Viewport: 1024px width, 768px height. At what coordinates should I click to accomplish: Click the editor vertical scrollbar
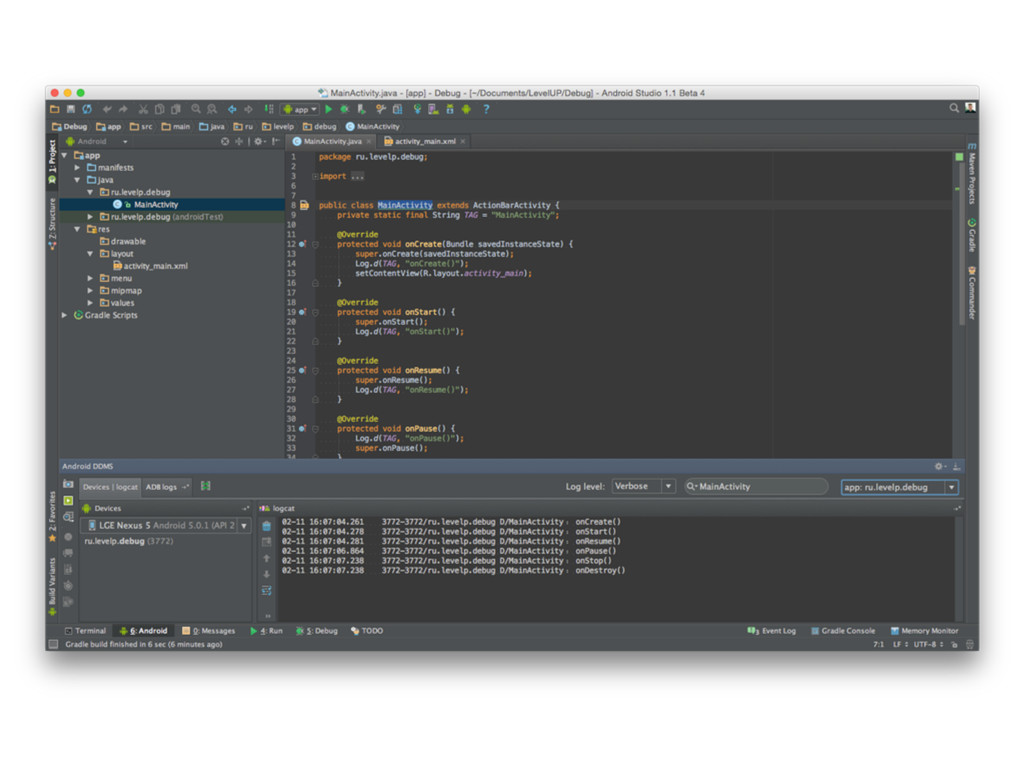tap(962, 244)
